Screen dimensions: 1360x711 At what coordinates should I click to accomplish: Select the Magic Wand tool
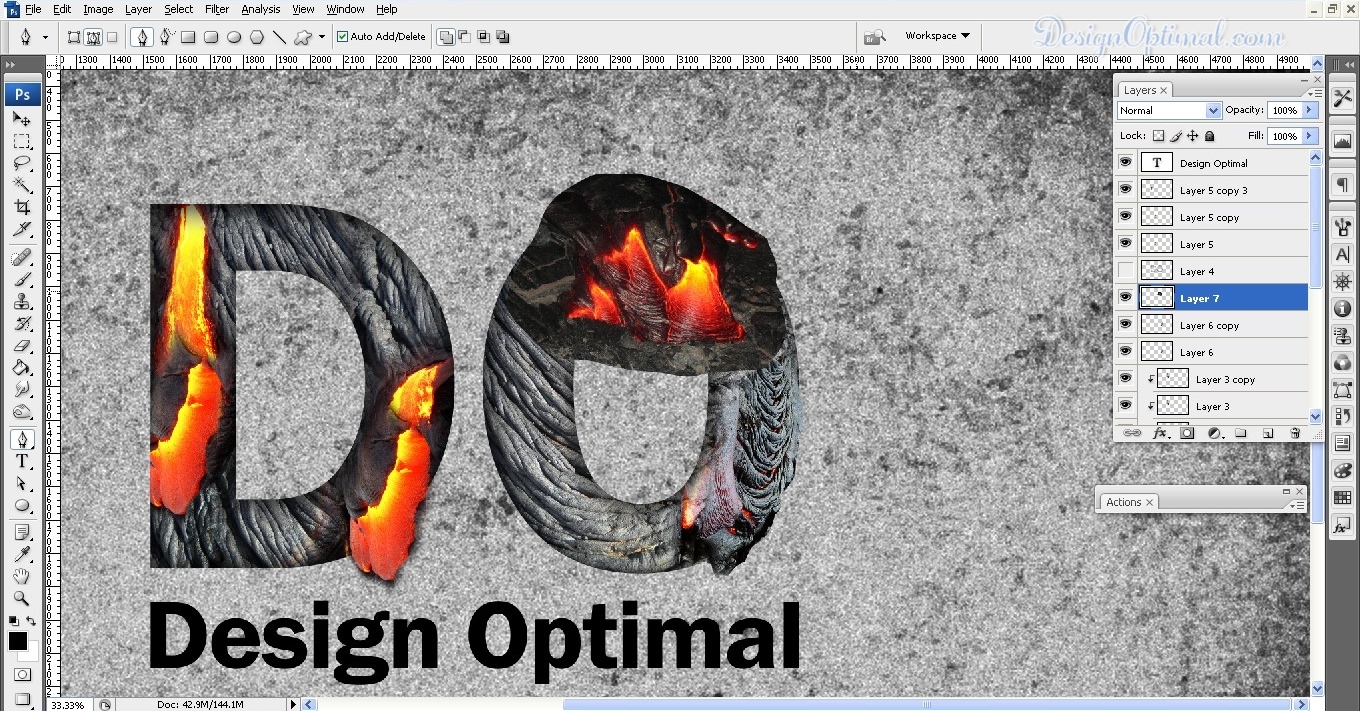coord(22,185)
